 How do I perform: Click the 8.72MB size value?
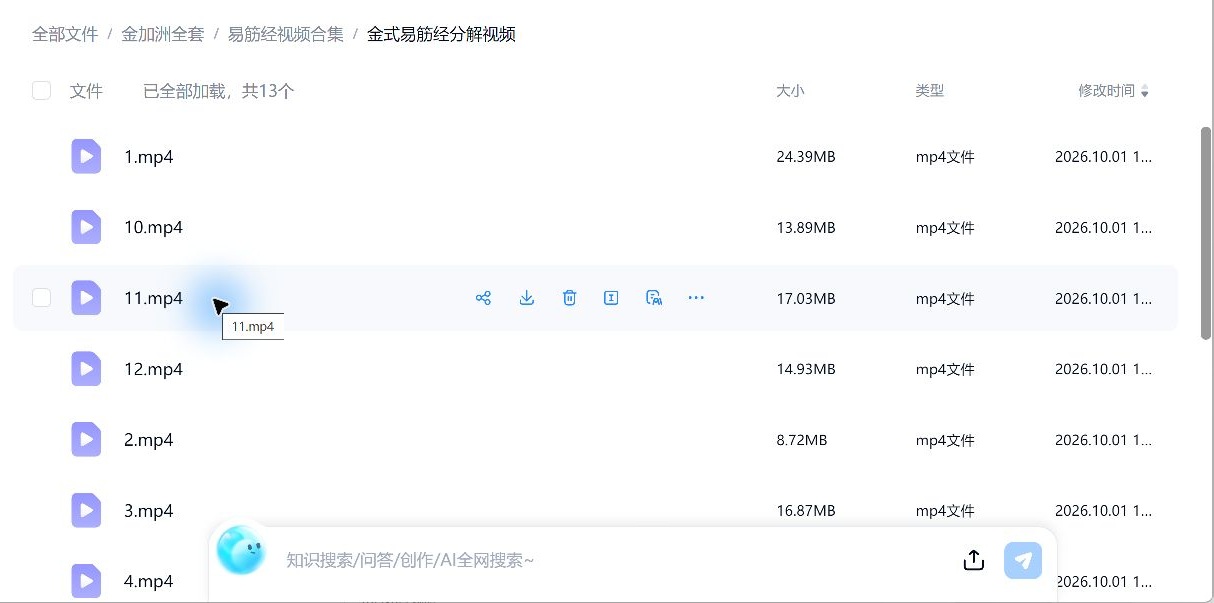click(x=802, y=441)
